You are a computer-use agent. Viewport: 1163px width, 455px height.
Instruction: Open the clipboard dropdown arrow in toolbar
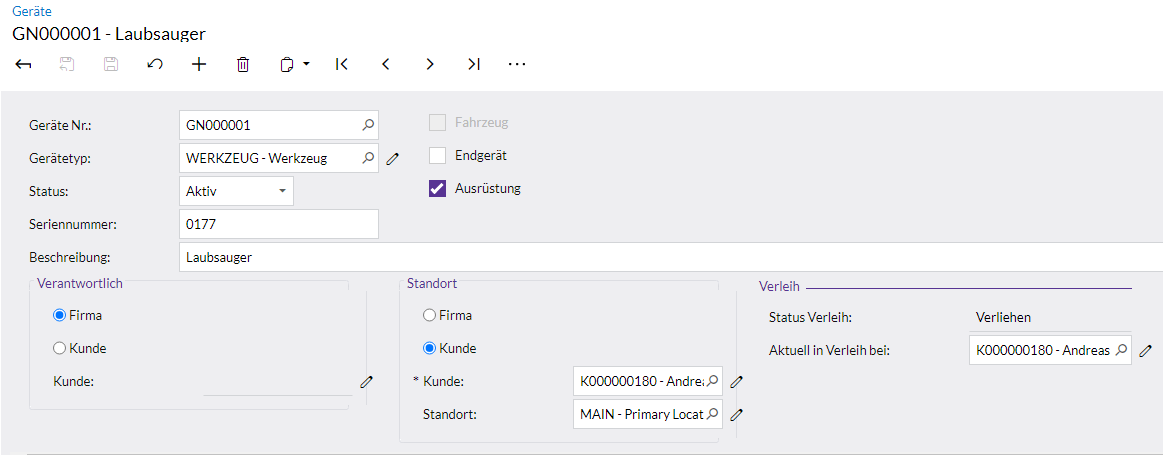306,64
